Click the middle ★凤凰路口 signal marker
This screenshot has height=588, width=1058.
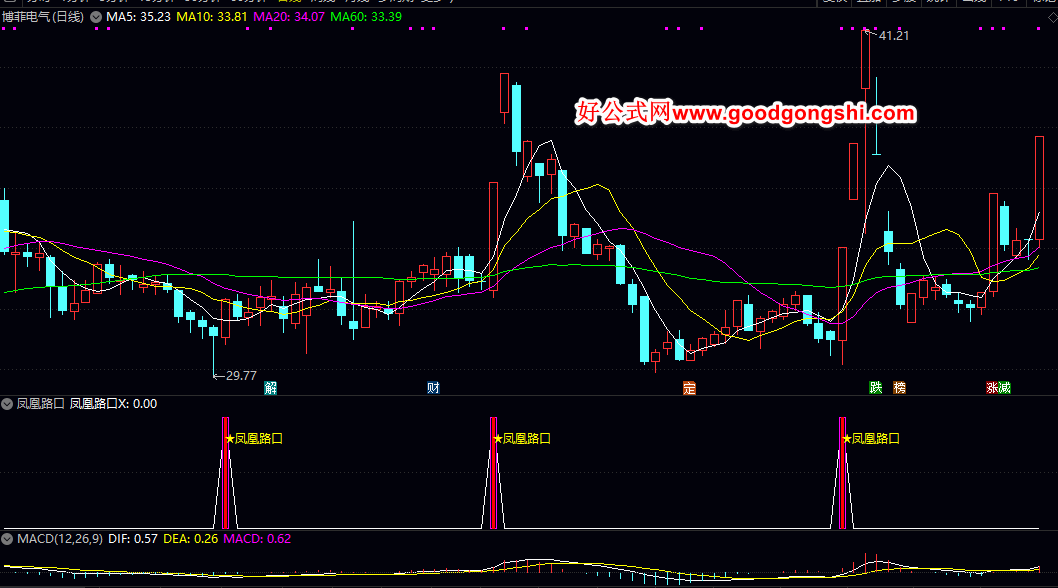[522, 439]
